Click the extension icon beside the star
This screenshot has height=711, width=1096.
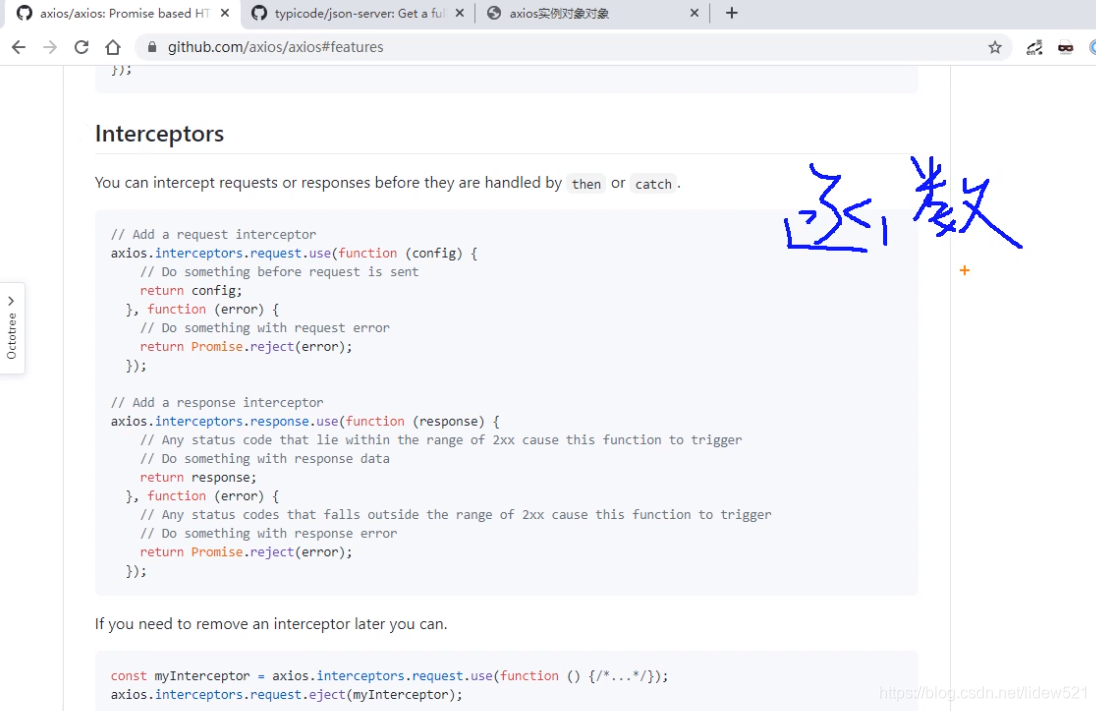(x=1034, y=48)
